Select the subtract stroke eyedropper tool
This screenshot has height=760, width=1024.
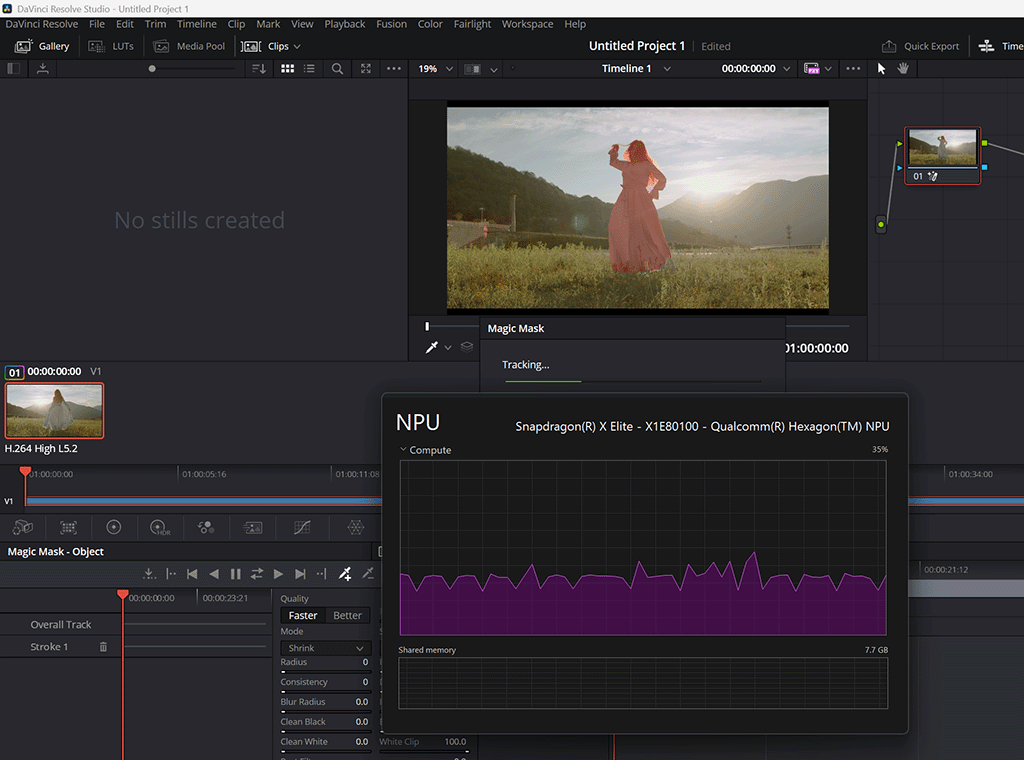tap(368, 574)
